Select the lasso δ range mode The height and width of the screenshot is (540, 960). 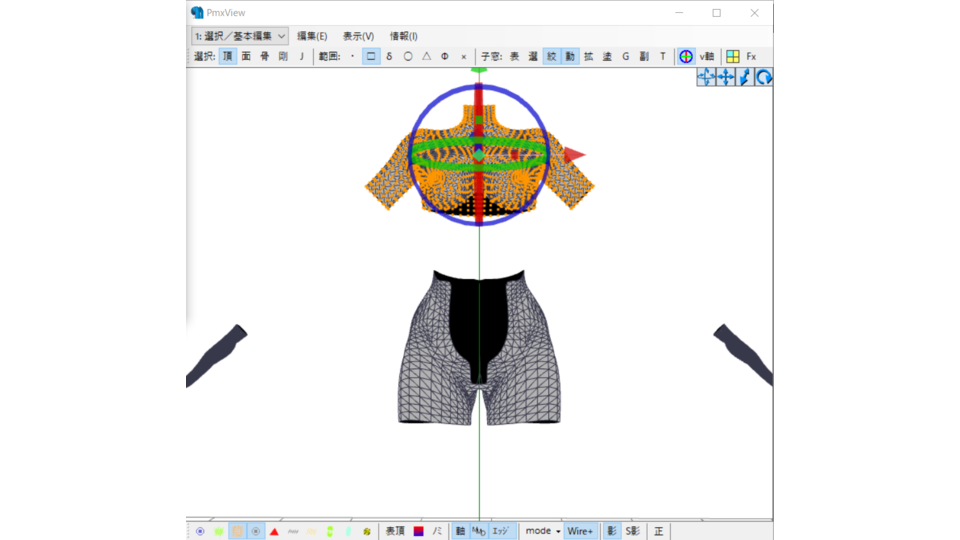389,56
